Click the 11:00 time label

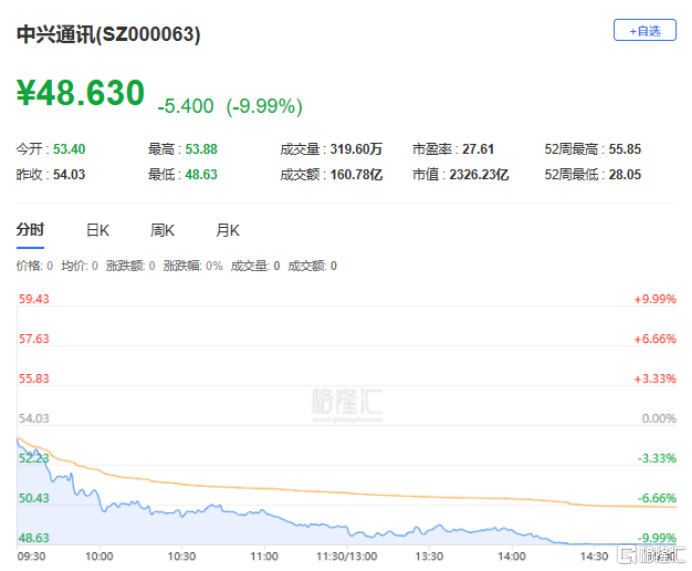point(264,556)
